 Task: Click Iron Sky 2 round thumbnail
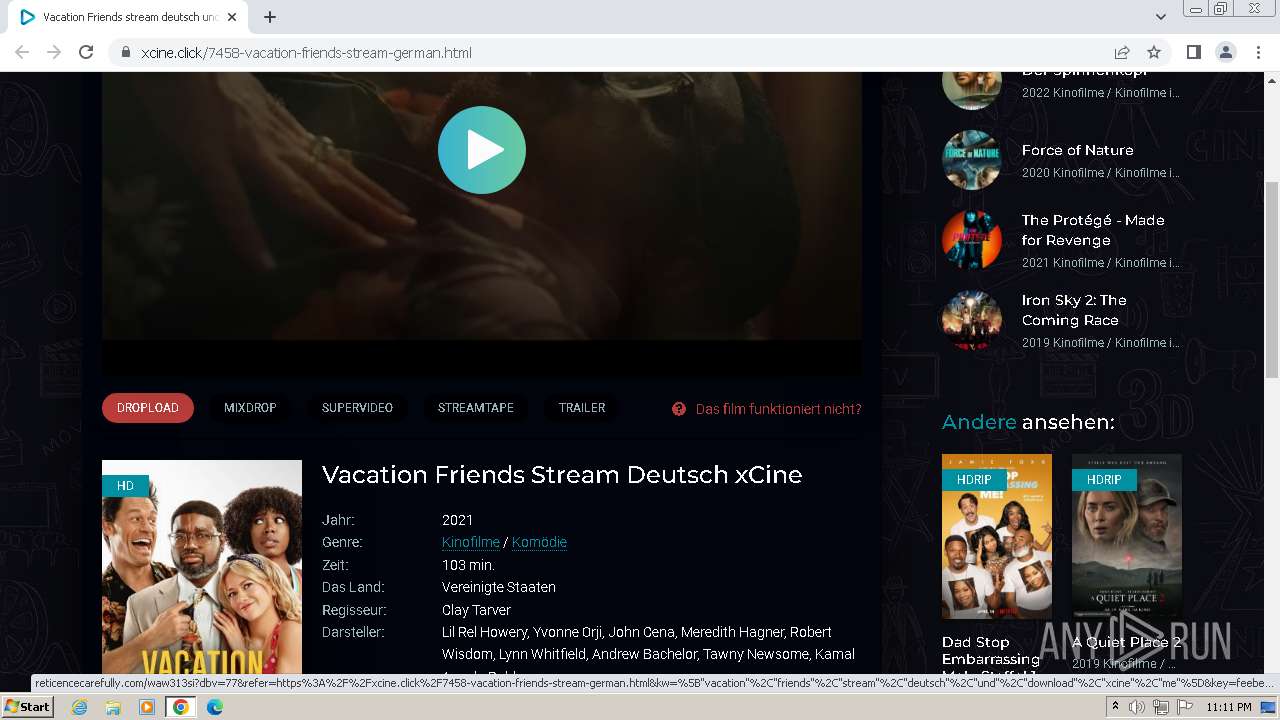coord(972,320)
